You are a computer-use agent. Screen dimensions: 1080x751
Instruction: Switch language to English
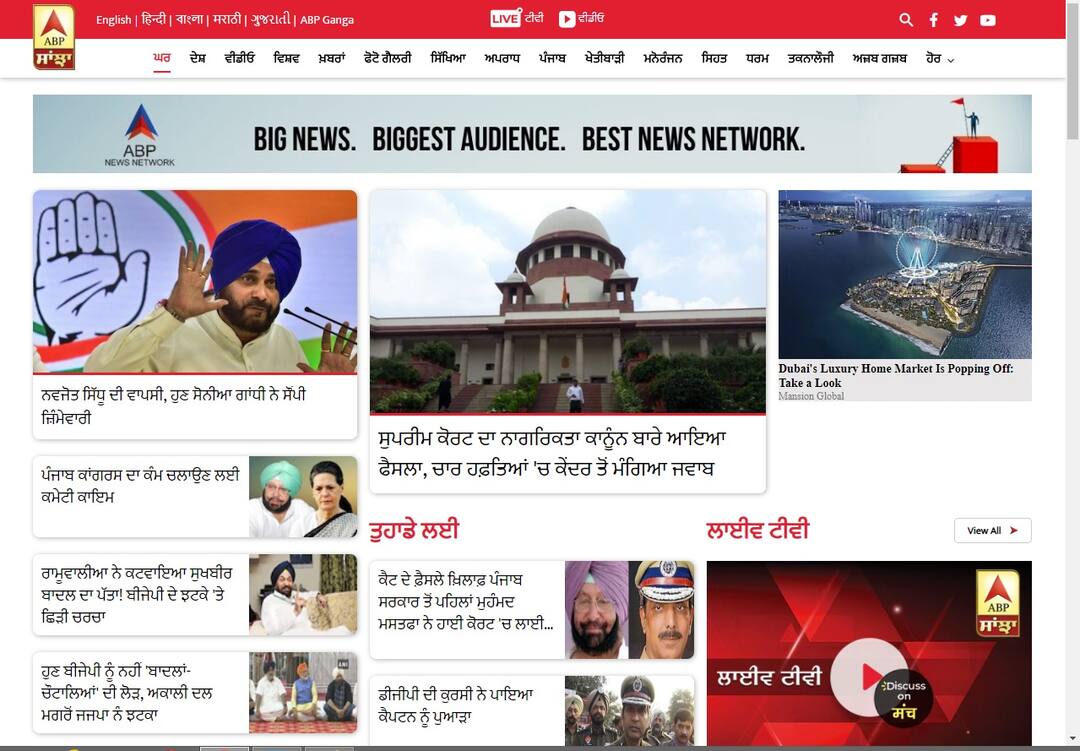coord(113,20)
